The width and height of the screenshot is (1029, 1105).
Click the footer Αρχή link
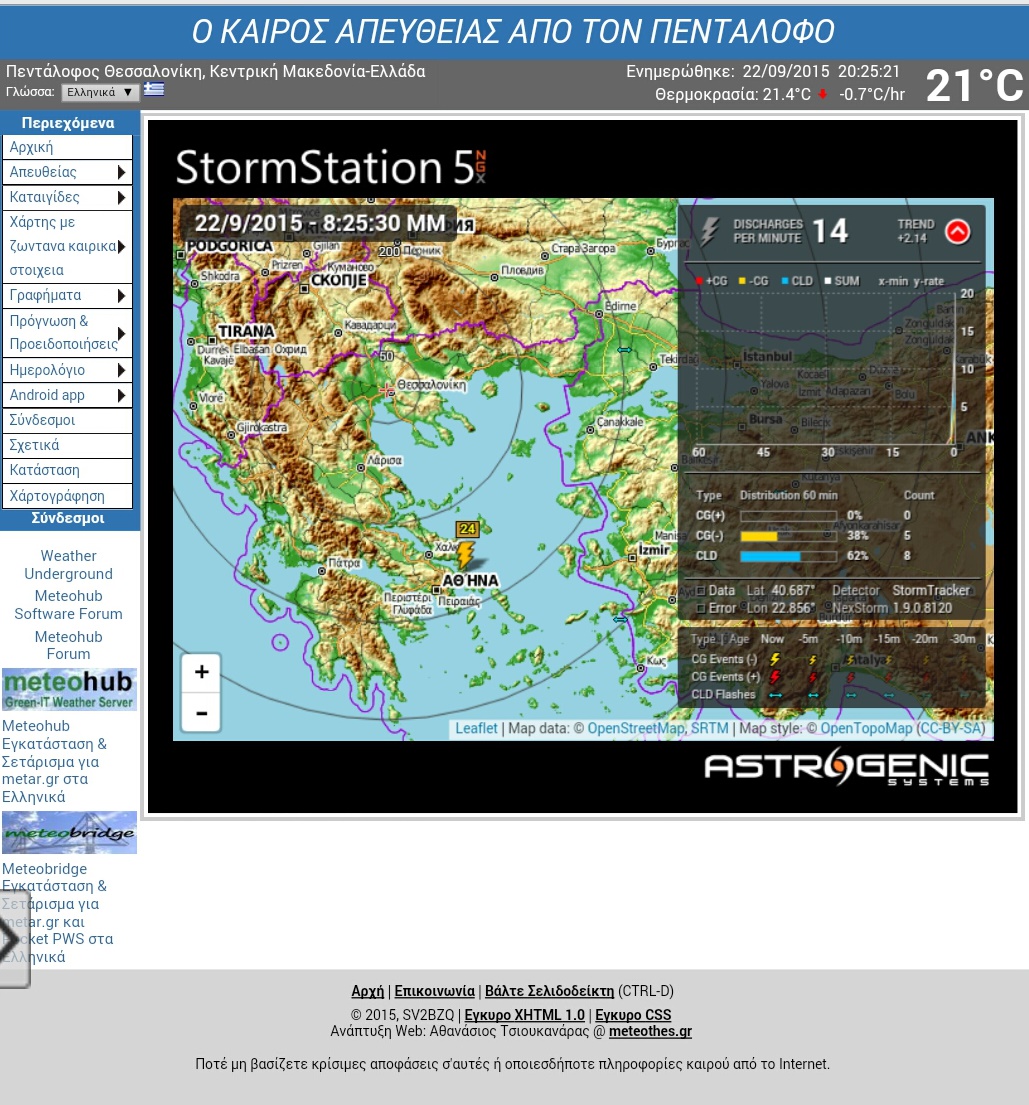(367, 991)
